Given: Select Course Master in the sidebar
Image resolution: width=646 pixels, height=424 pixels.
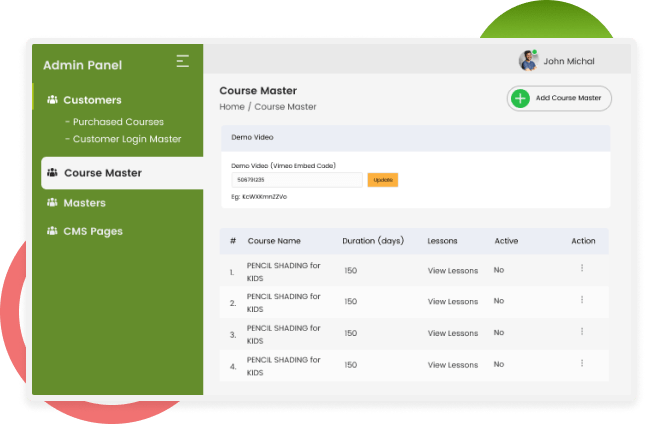Looking at the screenshot, I should pos(122,173).
